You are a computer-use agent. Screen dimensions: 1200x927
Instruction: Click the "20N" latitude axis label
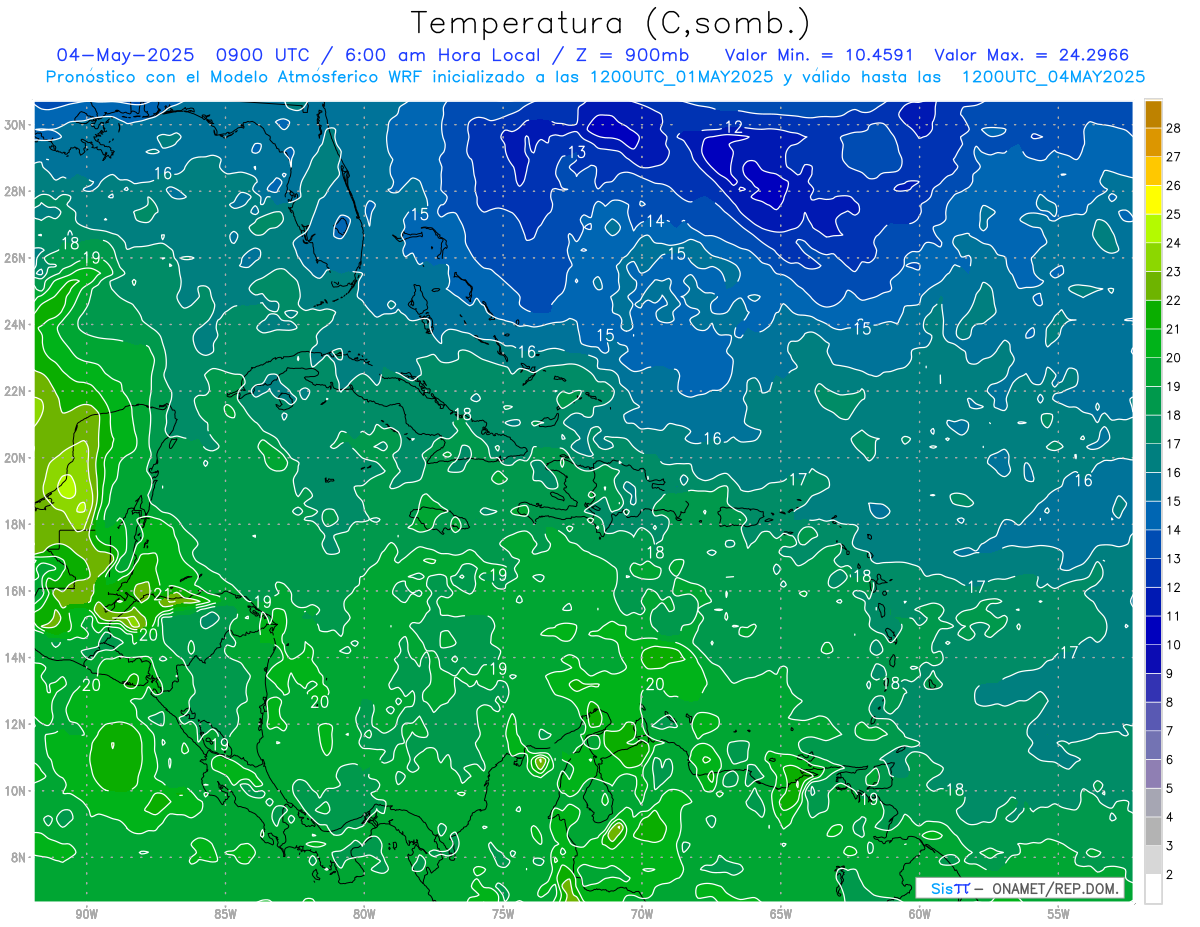coord(17,458)
